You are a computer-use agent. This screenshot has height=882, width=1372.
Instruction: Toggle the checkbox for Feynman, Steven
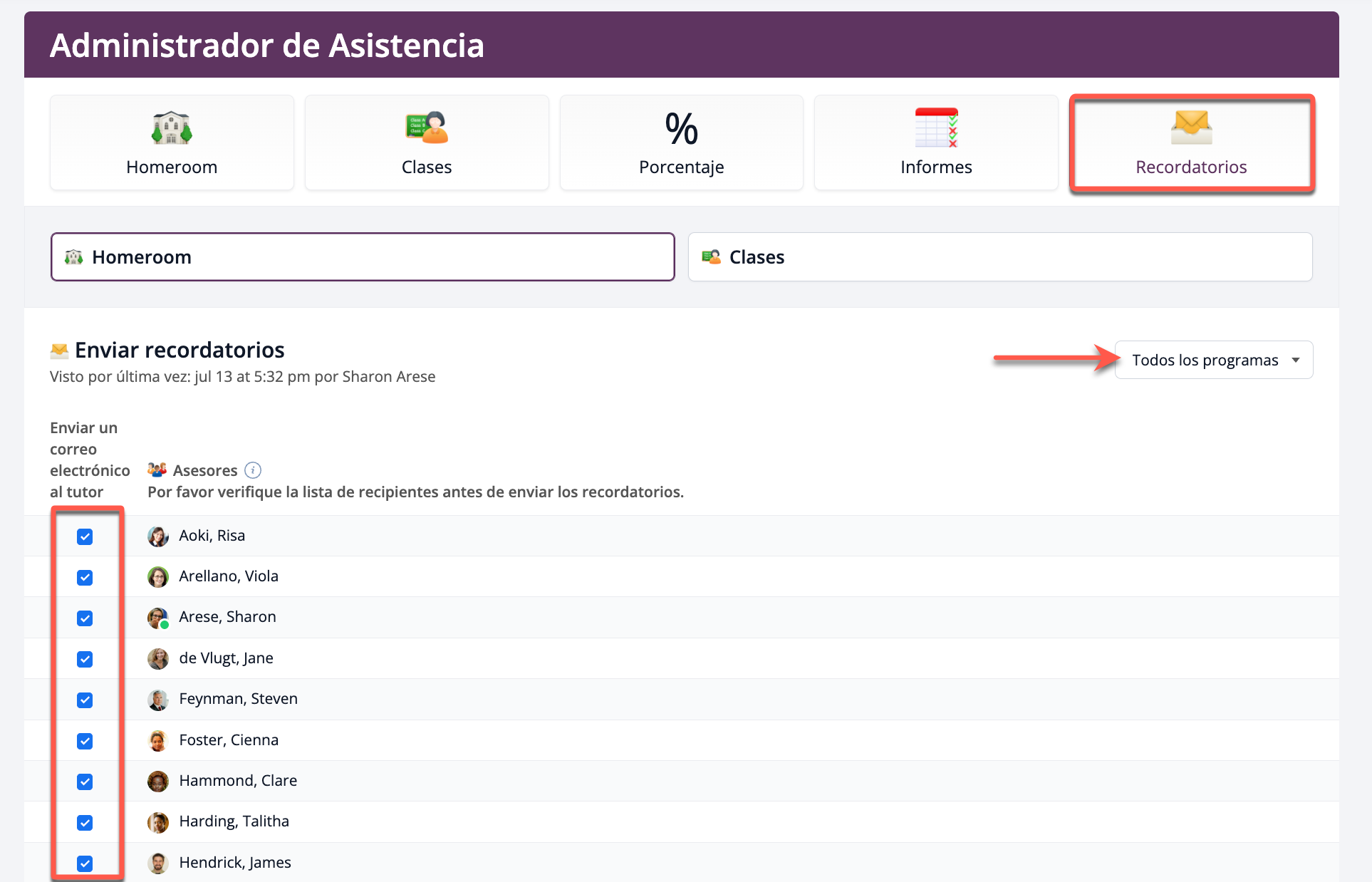[x=85, y=700]
